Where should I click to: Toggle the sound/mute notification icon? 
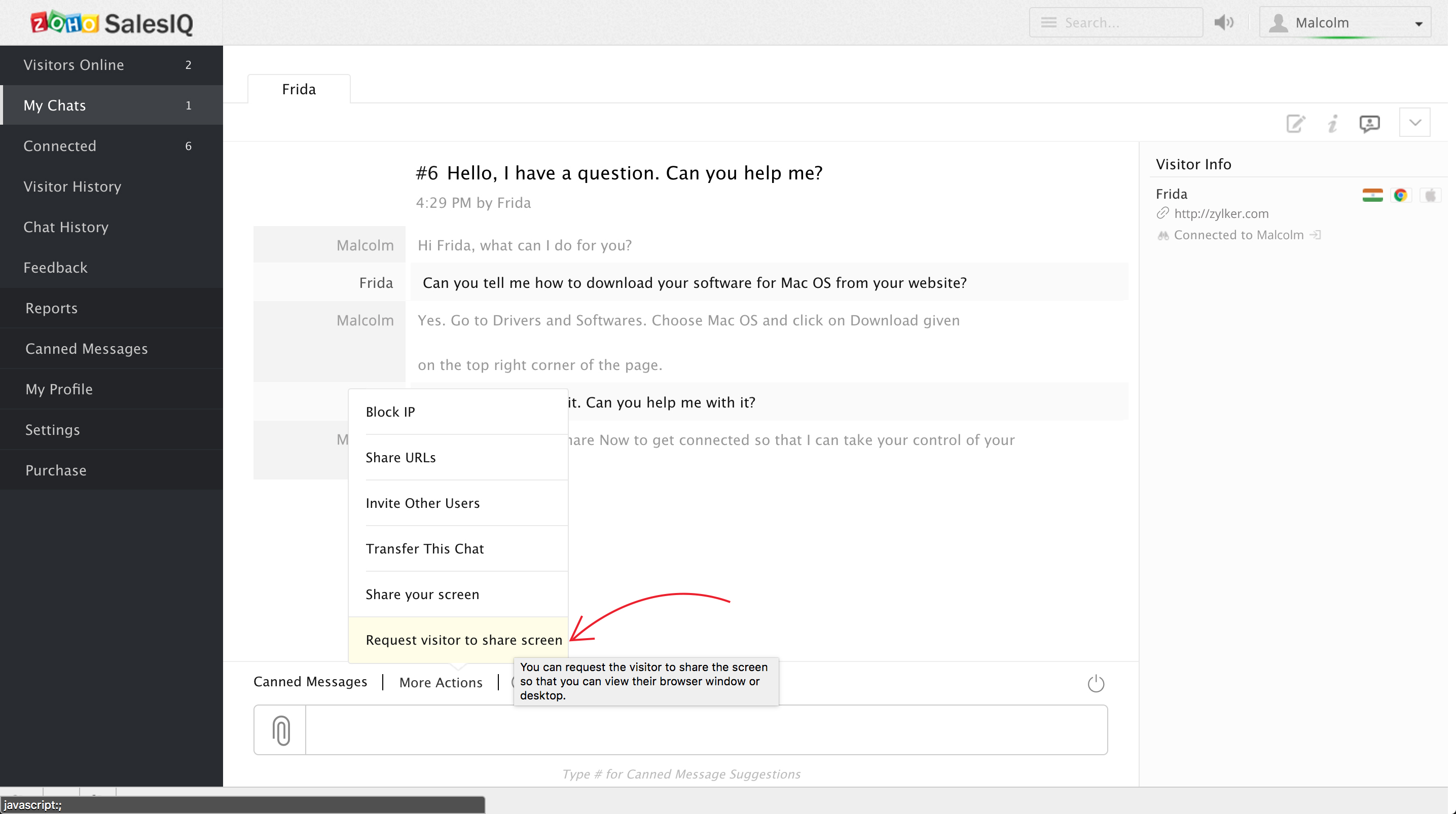coord(1224,22)
